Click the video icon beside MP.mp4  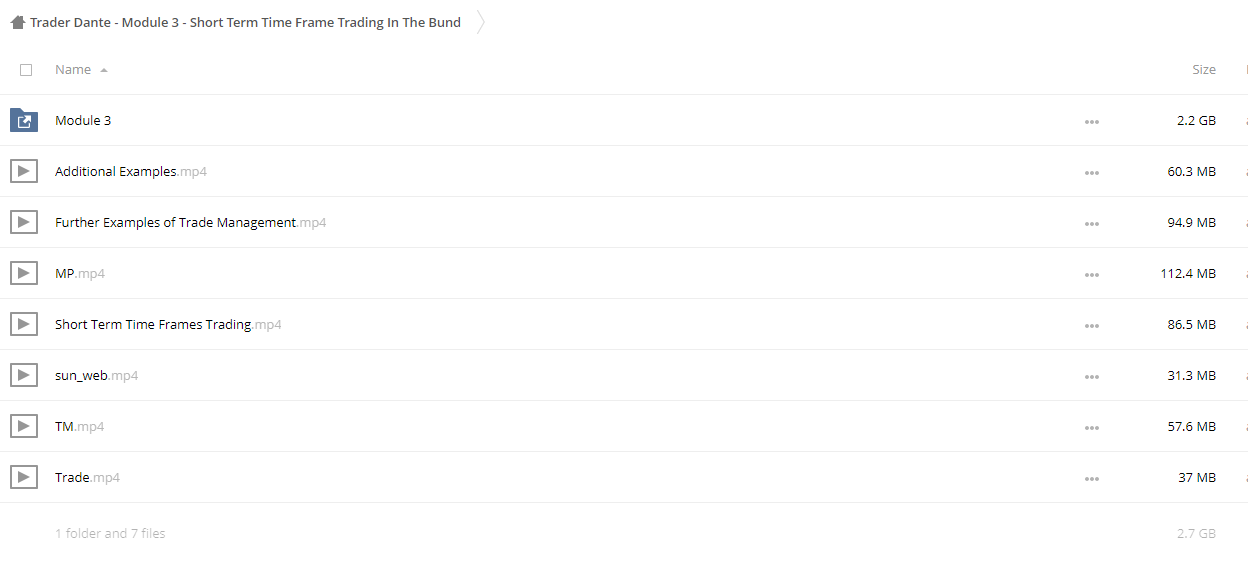click(24, 273)
